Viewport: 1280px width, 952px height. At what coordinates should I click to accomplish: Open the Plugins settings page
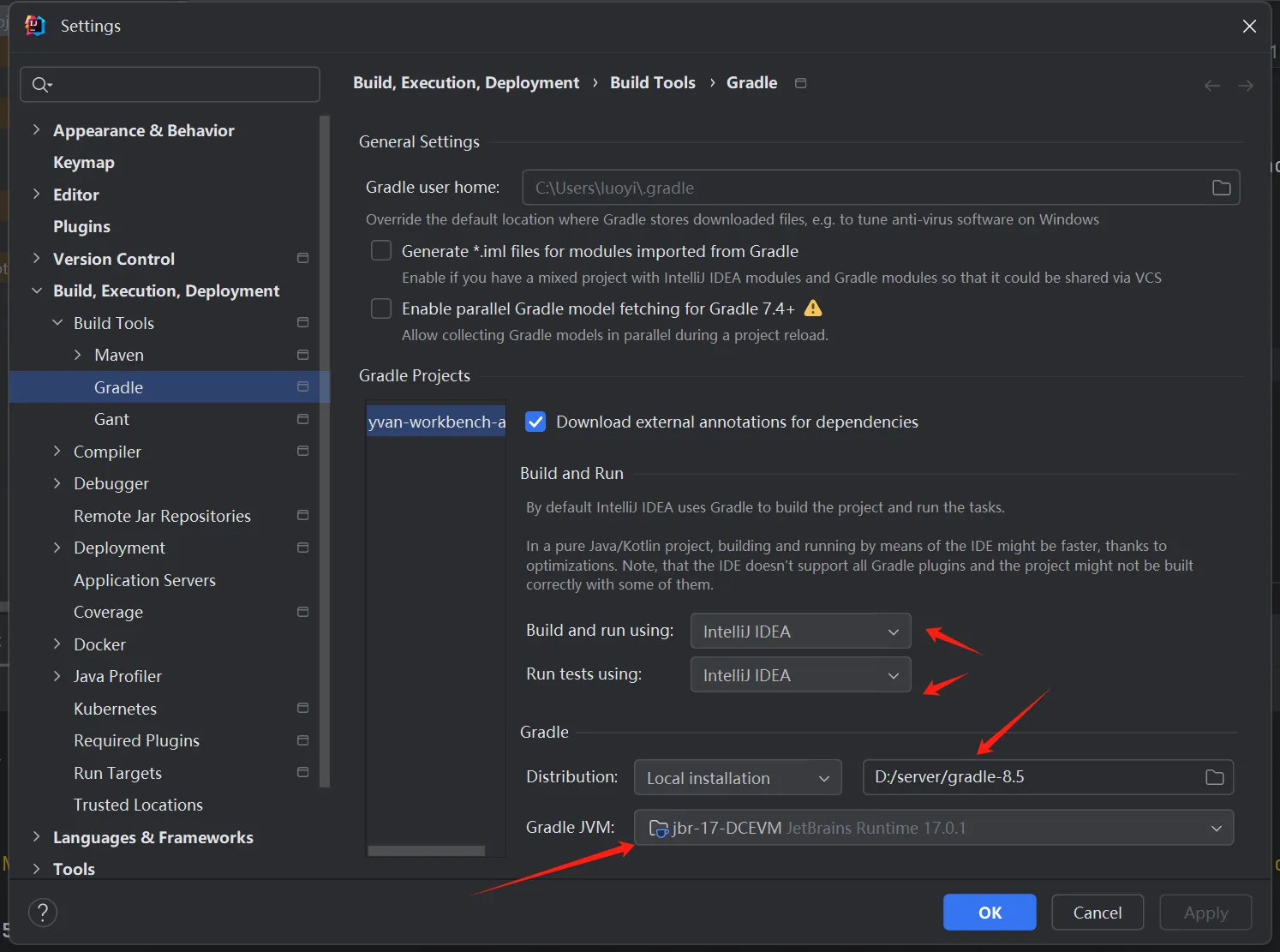point(81,226)
